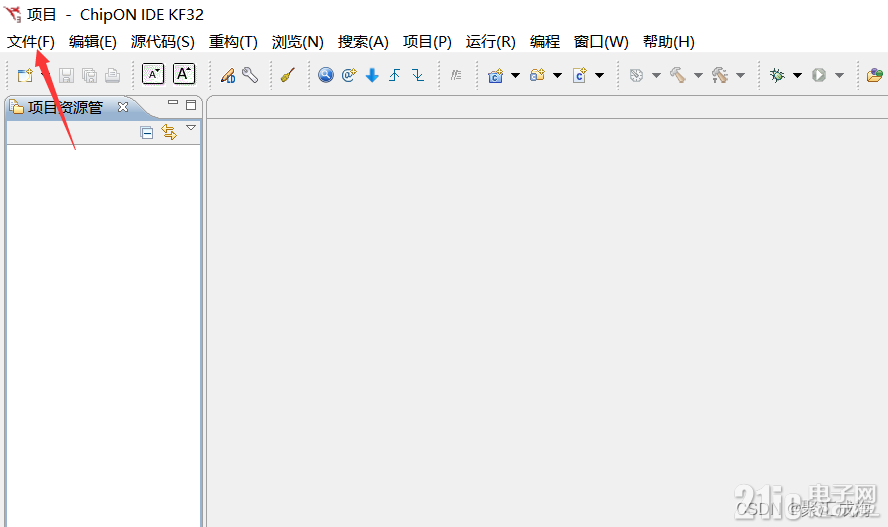Expand the build configuration dropdown arrow
This screenshot has height=527, width=888.
(656, 75)
